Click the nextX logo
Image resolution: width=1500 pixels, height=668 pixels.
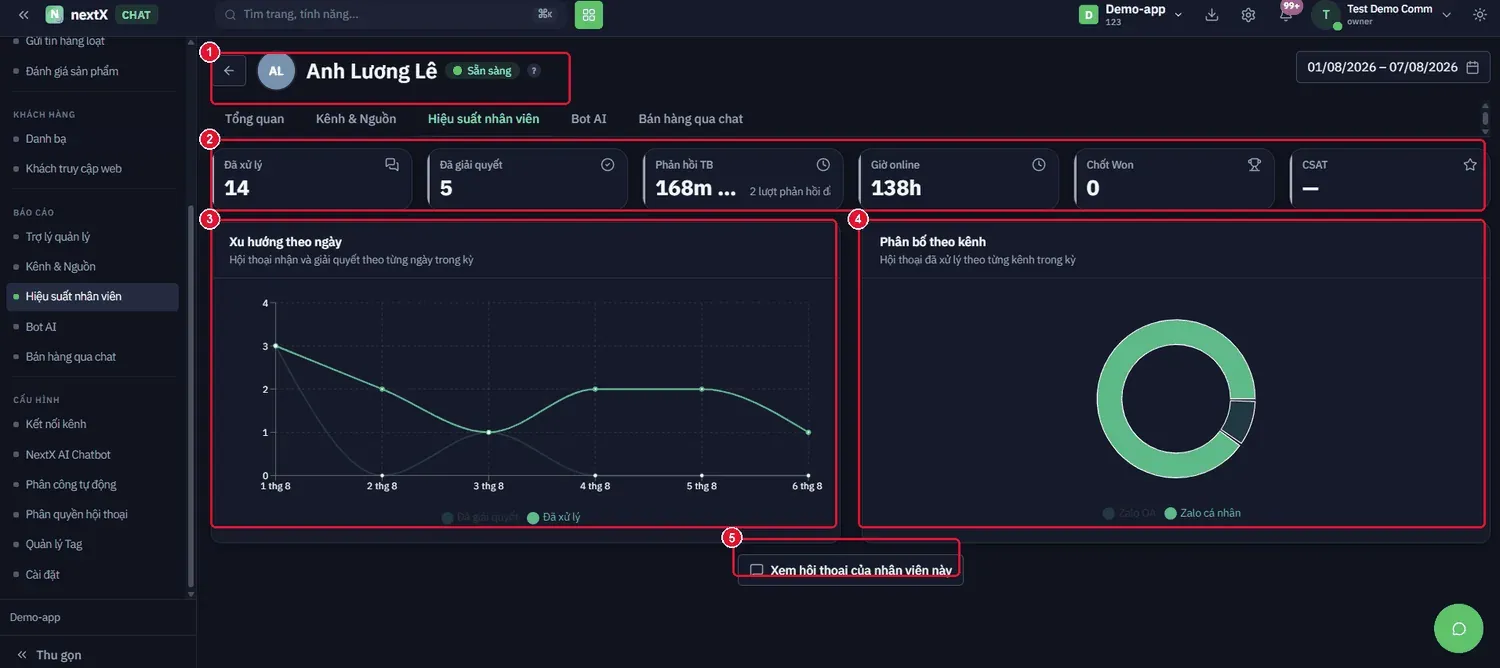[77, 15]
